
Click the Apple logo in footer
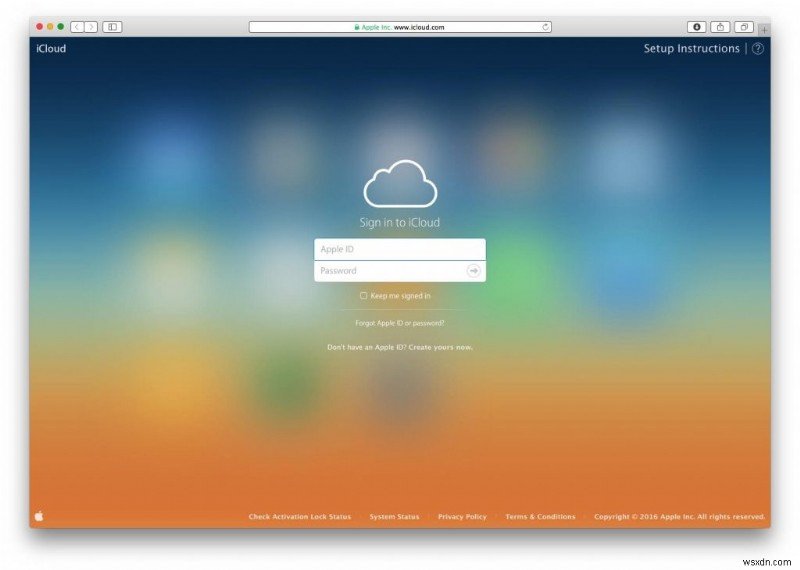(39, 516)
